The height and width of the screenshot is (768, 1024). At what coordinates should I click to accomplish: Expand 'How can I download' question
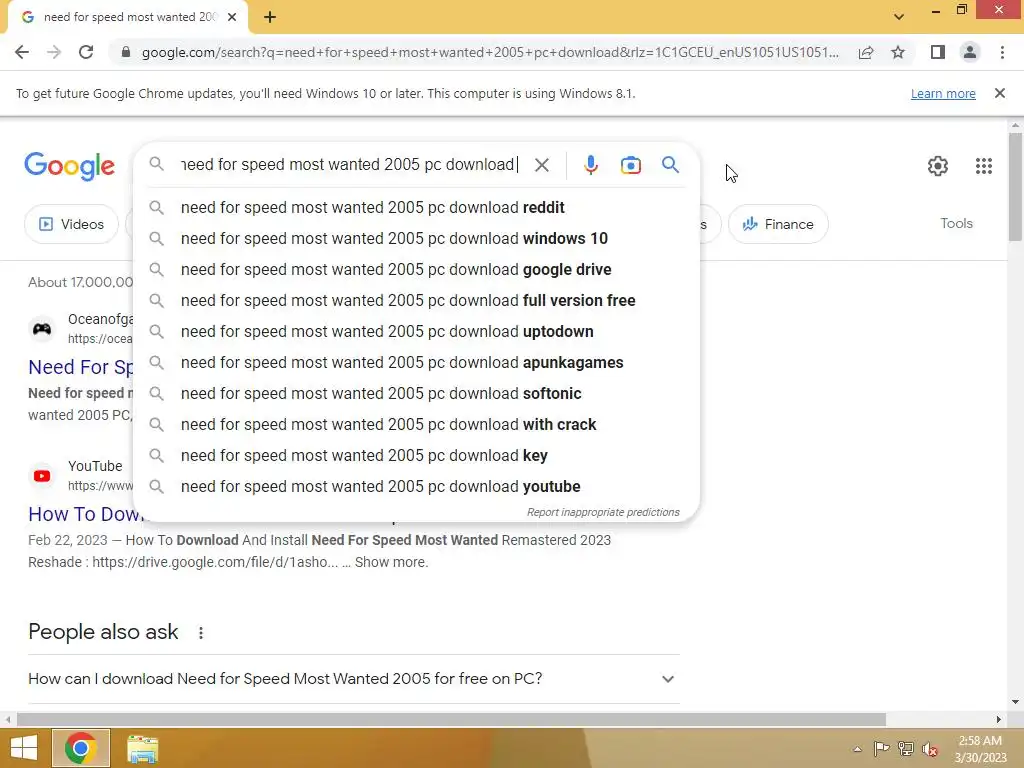coord(353,679)
